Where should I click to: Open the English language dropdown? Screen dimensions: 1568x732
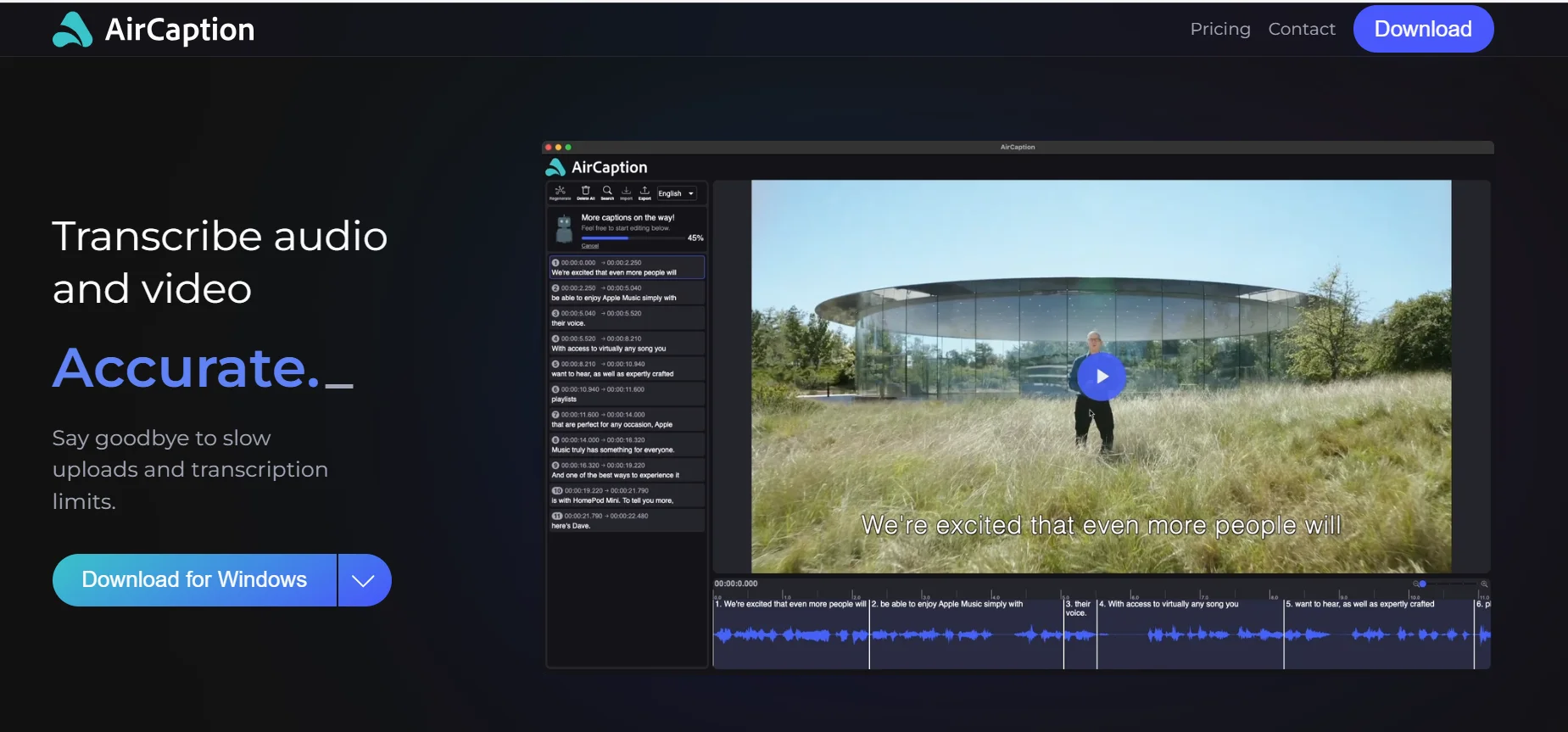(676, 193)
